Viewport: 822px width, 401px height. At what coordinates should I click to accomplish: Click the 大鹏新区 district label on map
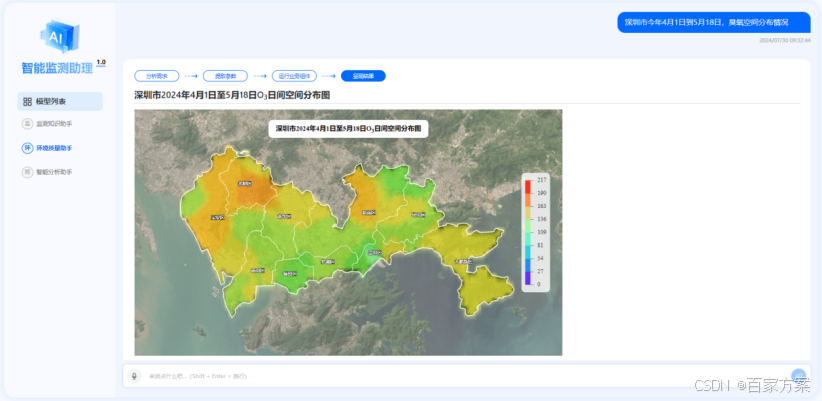click(x=463, y=261)
